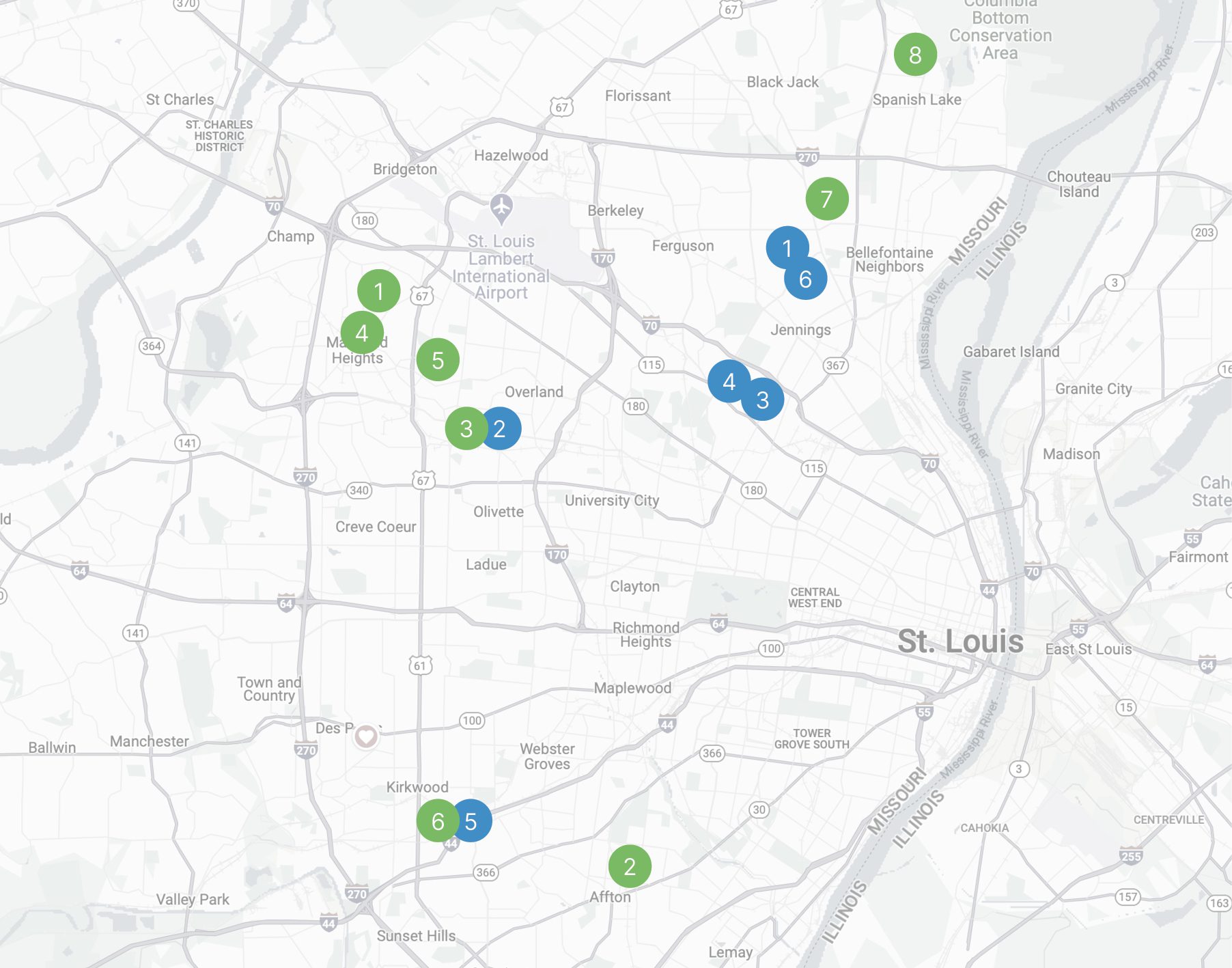Select green marker 2 above Affton

[x=630, y=866]
